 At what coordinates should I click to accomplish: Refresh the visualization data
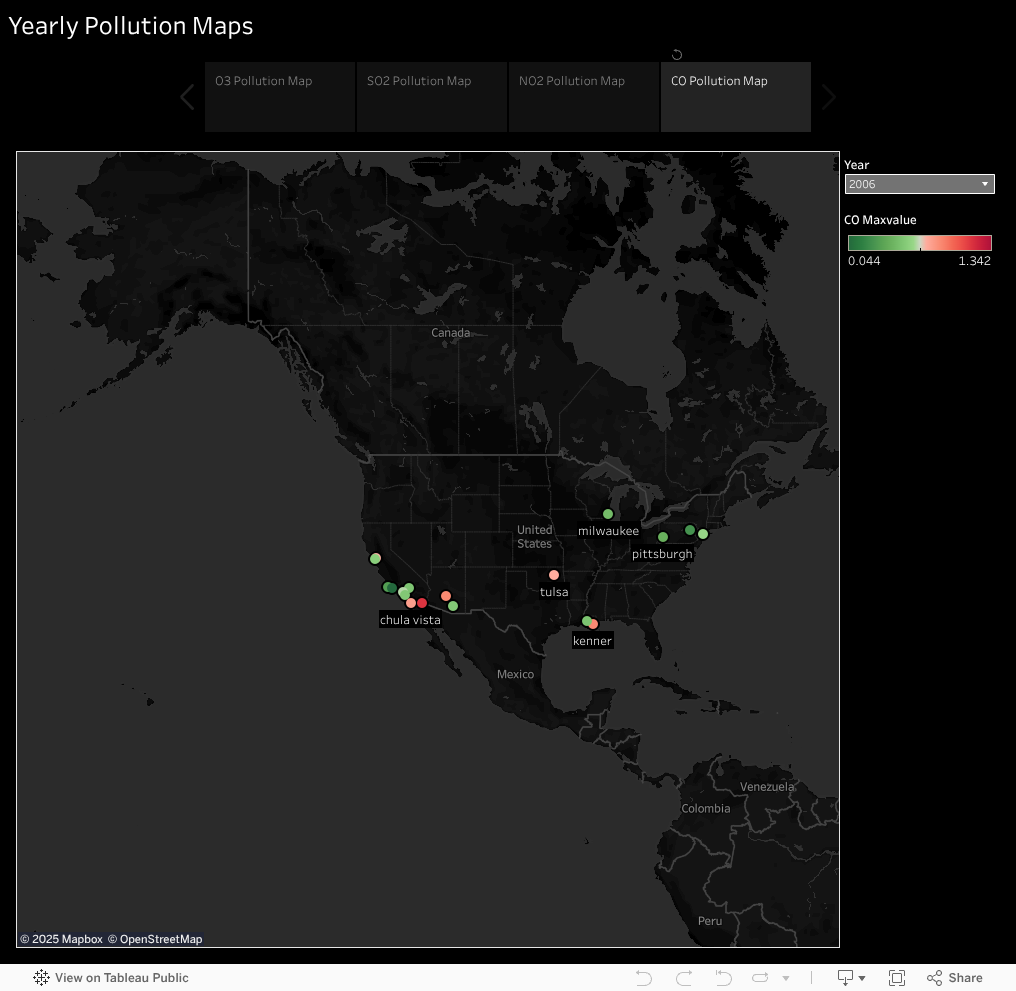click(x=759, y=977)
